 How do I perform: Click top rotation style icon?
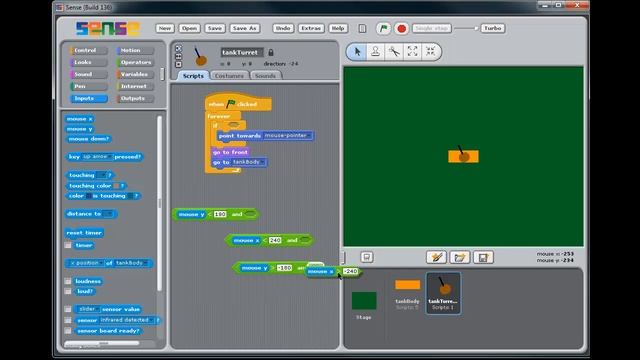point(178,48)
